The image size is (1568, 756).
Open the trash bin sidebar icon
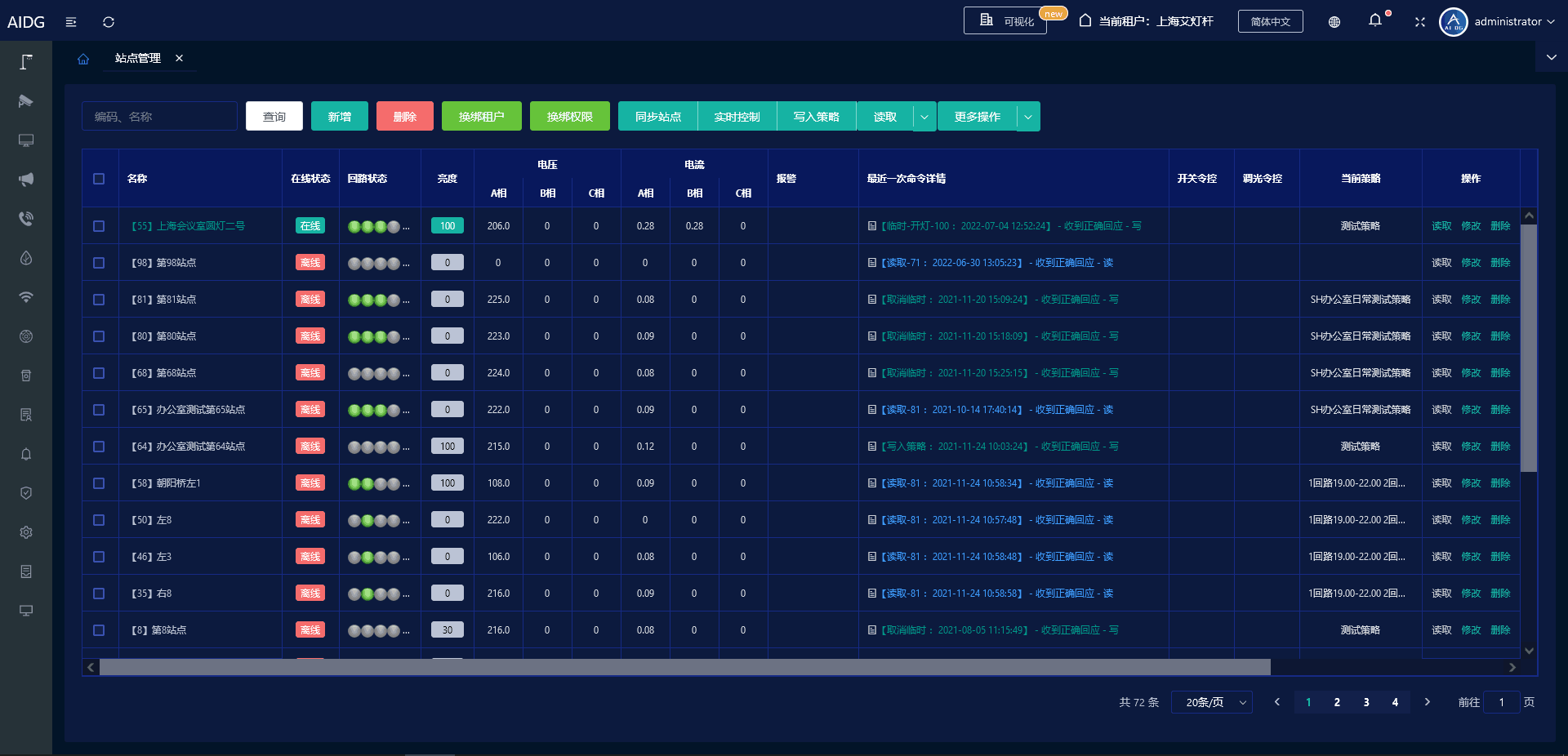[x=26, y=376]
